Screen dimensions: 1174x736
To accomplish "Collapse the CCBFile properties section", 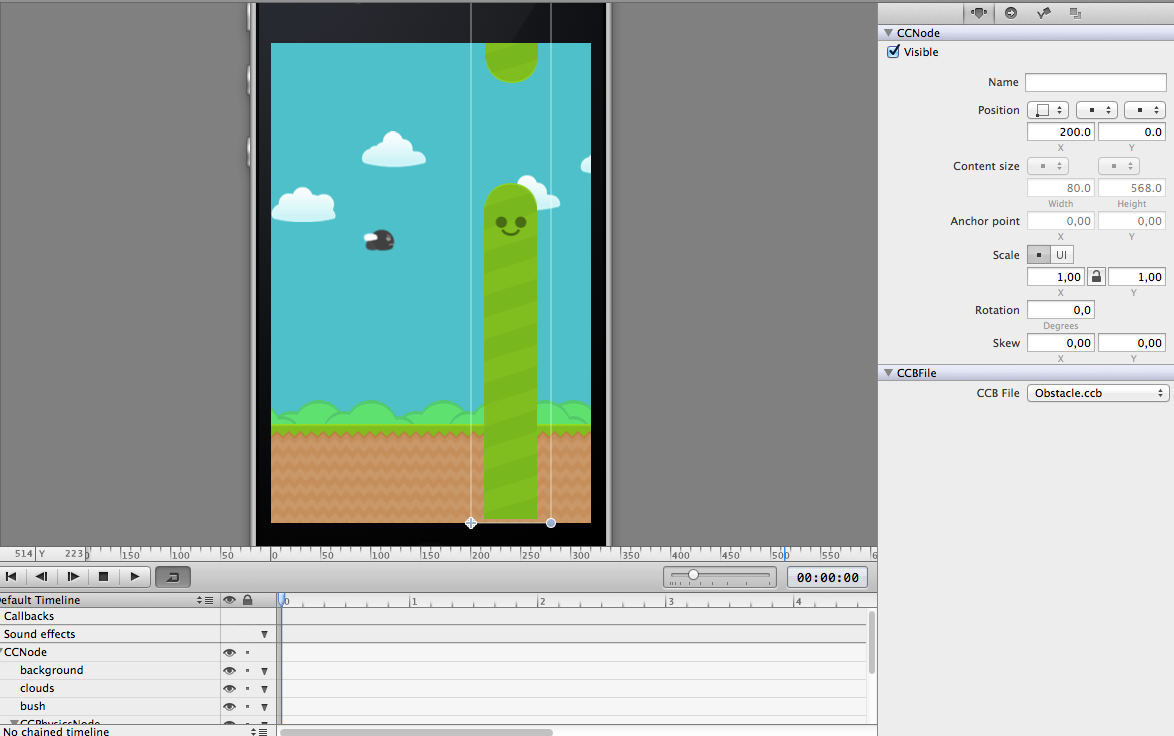I will (888, 373).
